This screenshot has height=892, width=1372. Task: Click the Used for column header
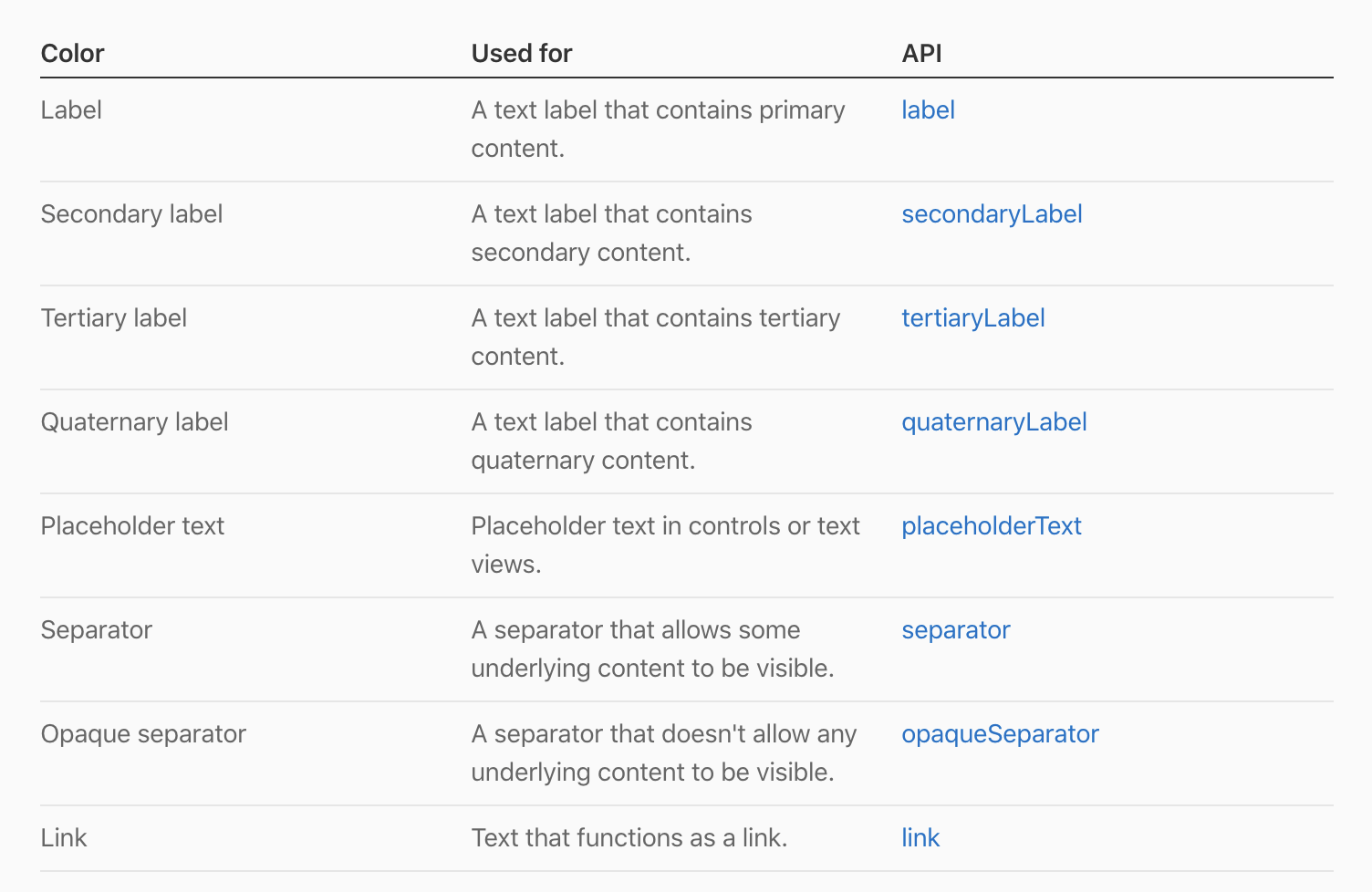[x=521, y=54]
